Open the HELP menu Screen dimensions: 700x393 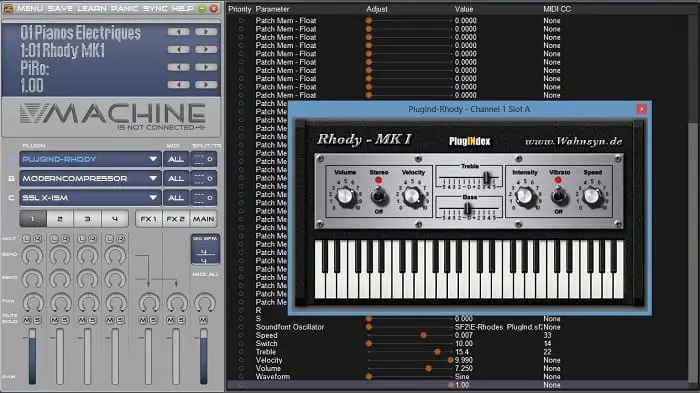183,8
